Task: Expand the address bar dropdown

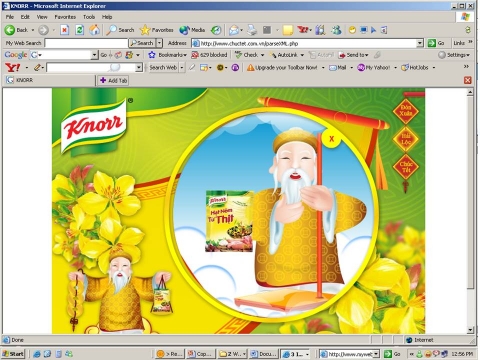Action: point(420,43)
